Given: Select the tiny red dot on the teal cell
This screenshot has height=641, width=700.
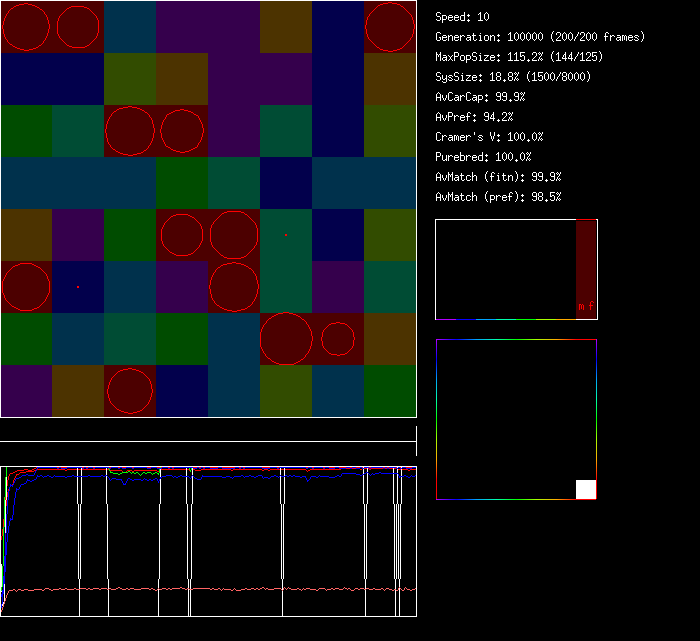Looking at the screenshot, I should [x=286, y=235].
